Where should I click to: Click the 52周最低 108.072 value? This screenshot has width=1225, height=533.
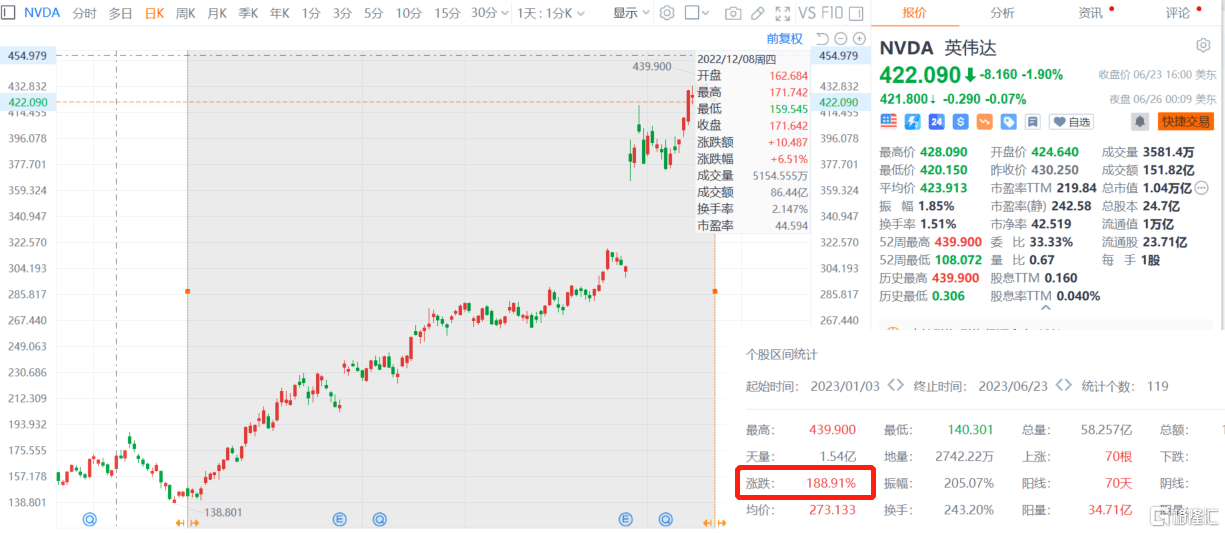(959, 260)
